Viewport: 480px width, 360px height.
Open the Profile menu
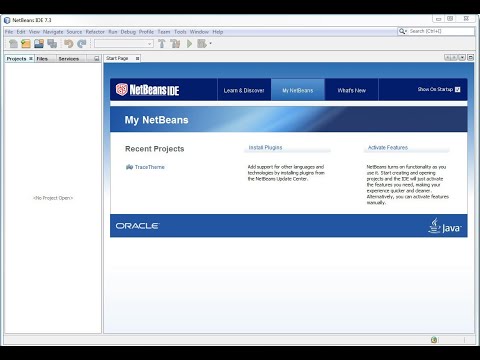click(x=146, y=32)
